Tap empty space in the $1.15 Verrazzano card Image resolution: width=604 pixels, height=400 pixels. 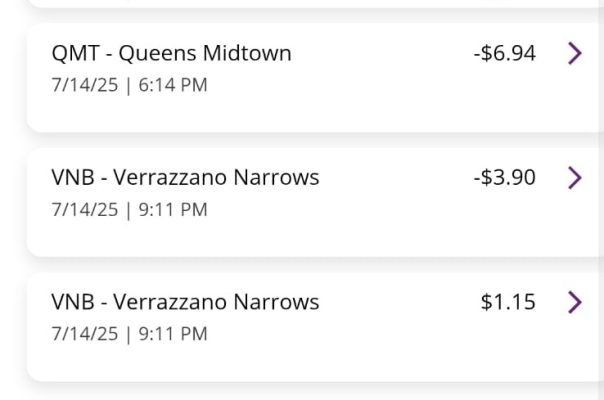click(x=350, y=356)
